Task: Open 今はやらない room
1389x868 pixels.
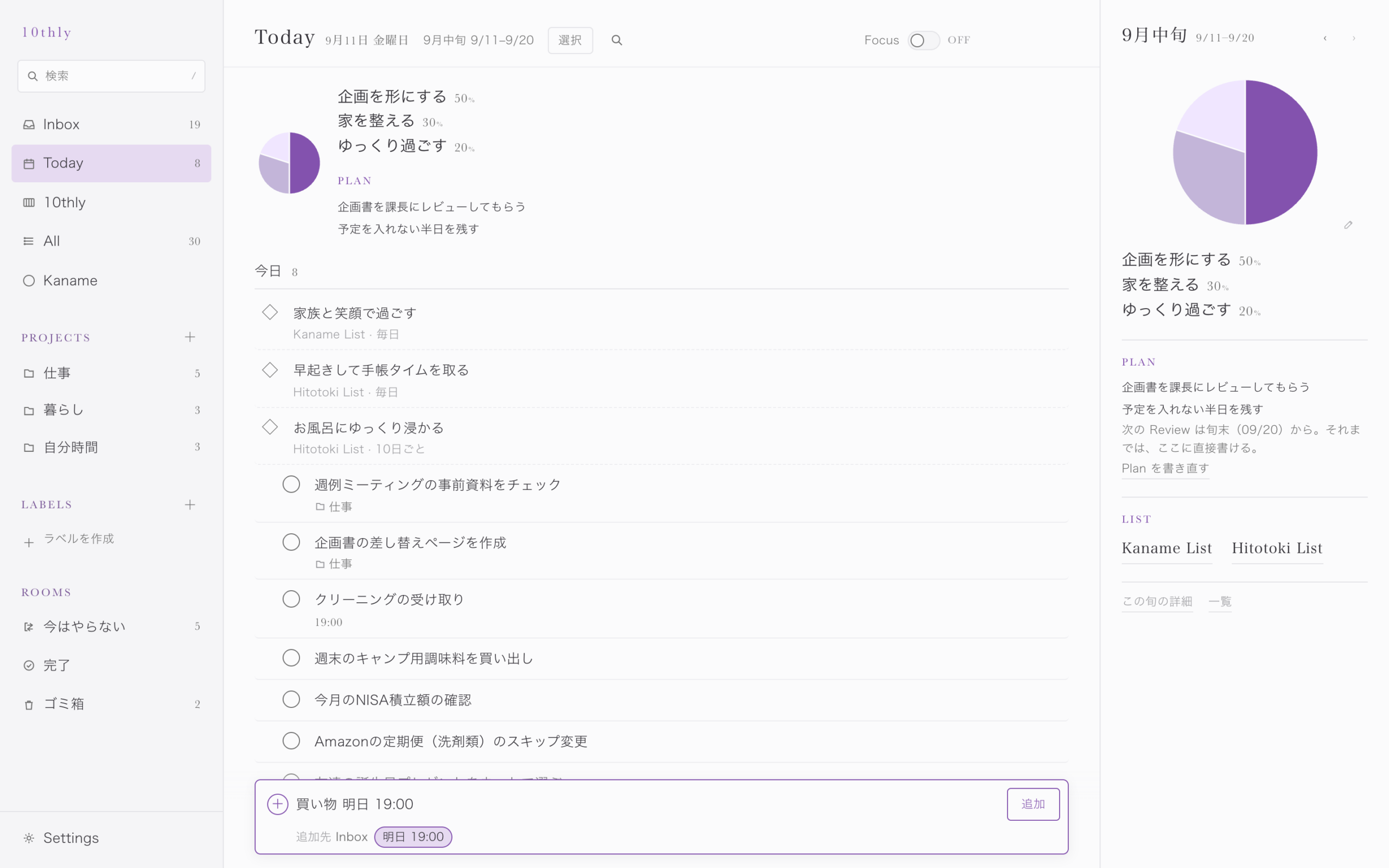Action: point(111,626)
